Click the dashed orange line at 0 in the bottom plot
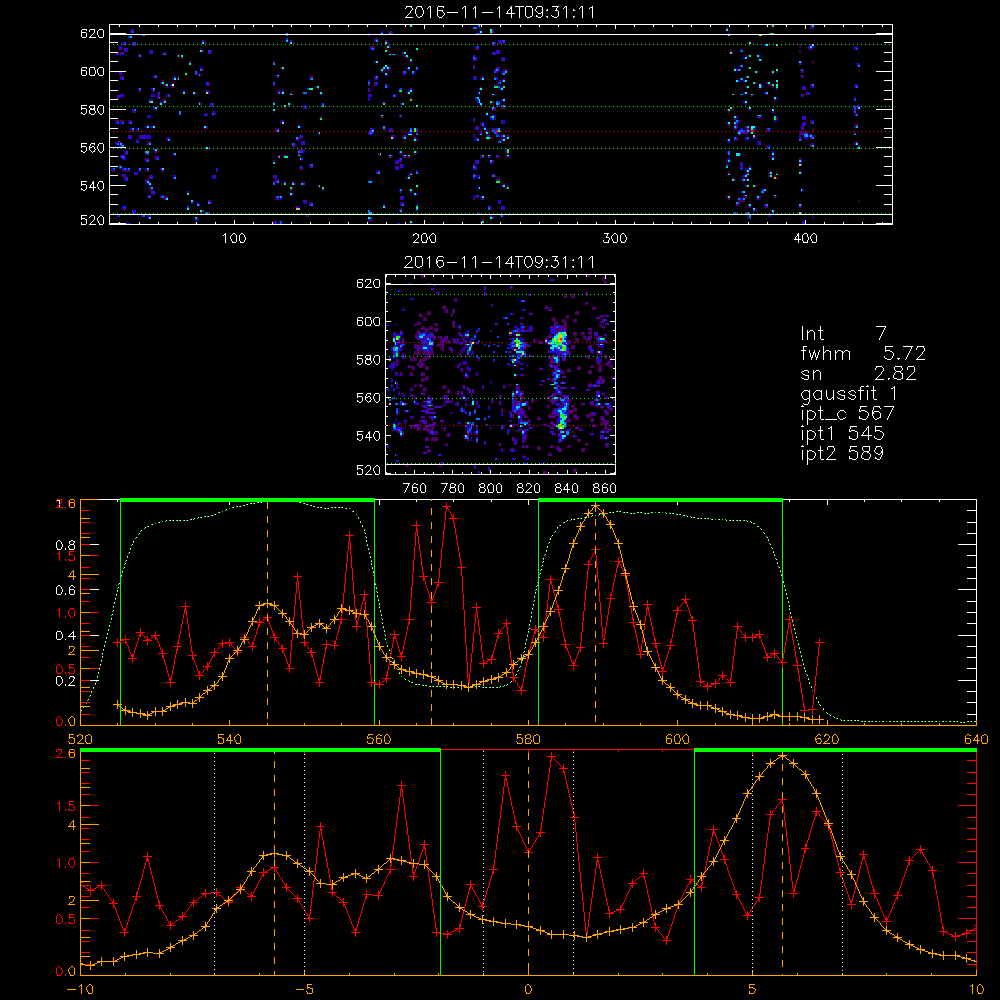Screen dimensions: 1000x1000 pos(528,861)
